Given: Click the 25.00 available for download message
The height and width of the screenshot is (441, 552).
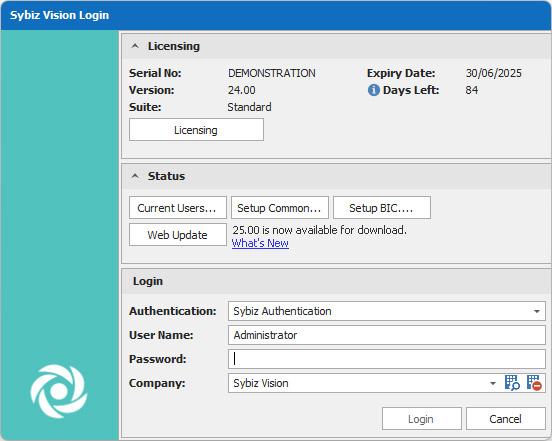Looking at the screenshot, I should [x=319, y=230].
